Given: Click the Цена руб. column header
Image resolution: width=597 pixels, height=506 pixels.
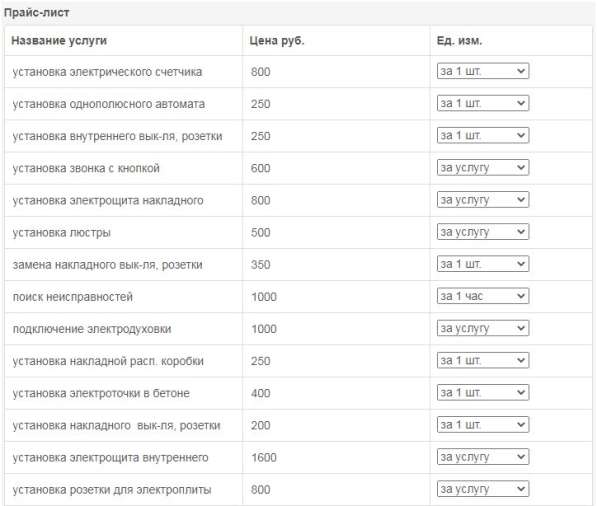Looking at the screenshot, I should pos(277,41).
